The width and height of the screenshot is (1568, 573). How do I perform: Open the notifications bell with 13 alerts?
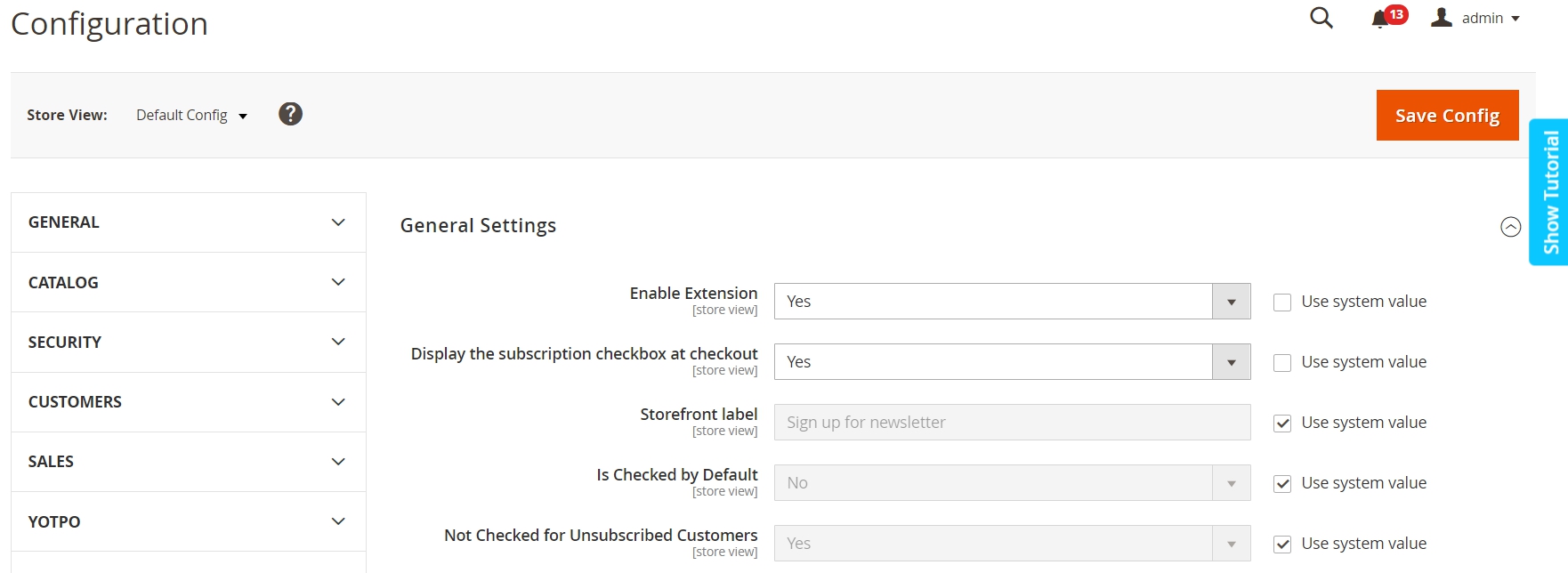(1388, 17)
